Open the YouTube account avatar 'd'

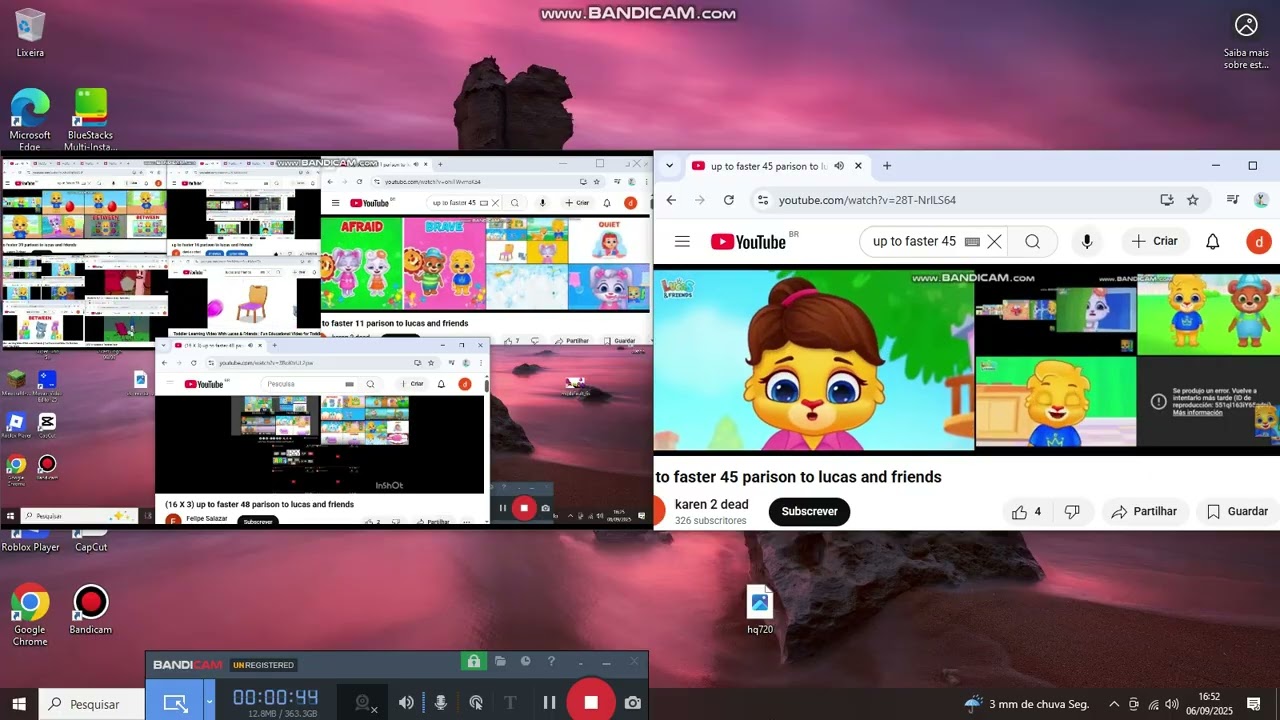click(1258, 241)
